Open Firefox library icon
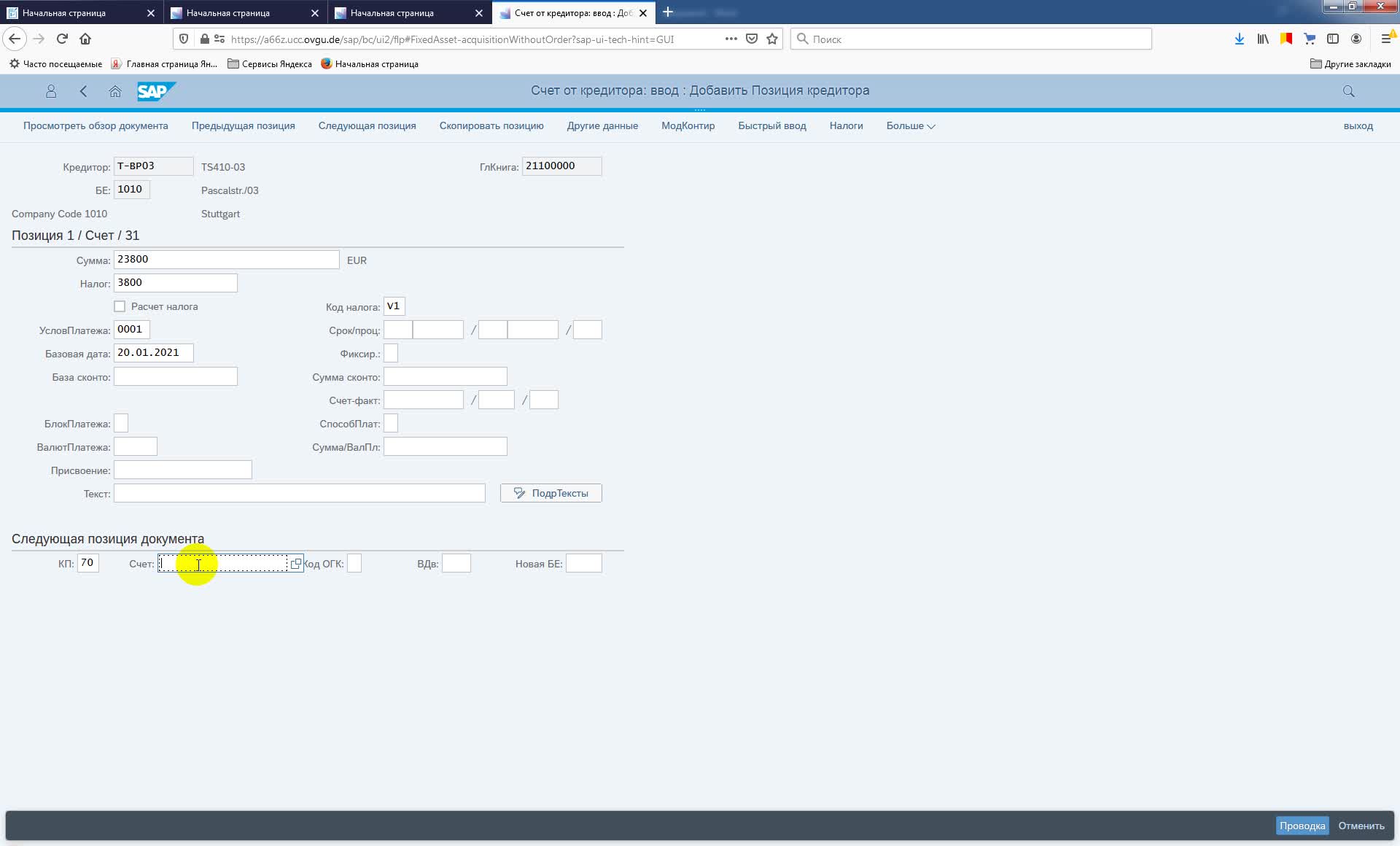1400x846 pixels. click(1263, 39)
